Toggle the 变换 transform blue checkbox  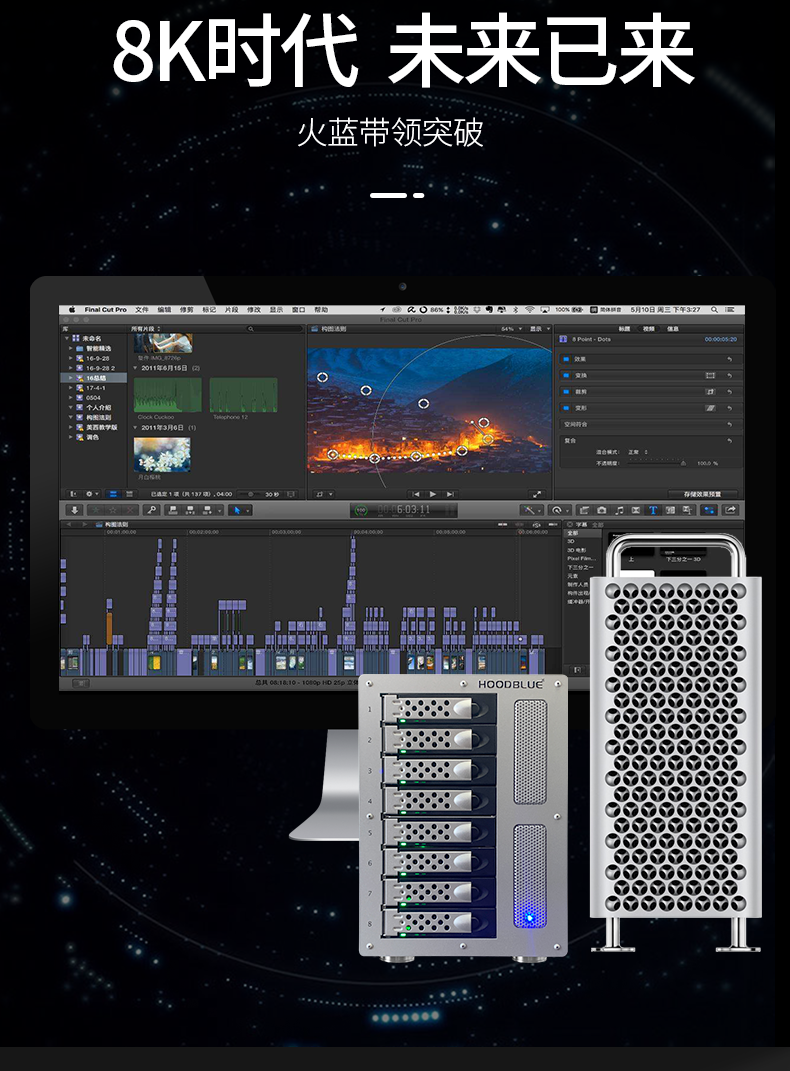pos(566,376)
